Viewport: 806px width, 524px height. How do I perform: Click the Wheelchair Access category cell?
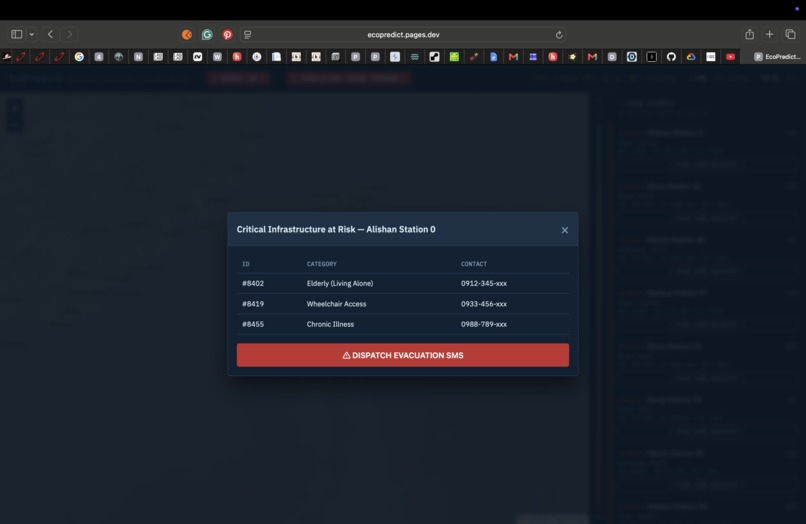click(336, 304)
